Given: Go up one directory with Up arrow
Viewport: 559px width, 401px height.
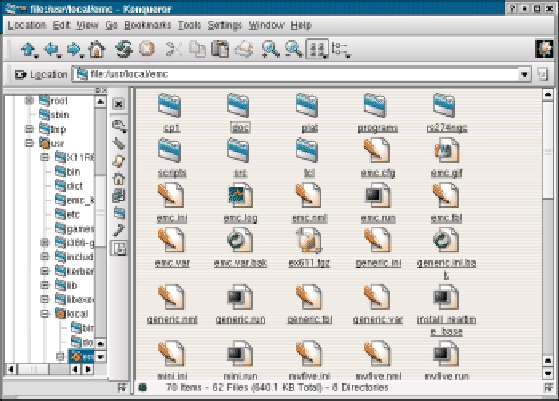Looking at the screenshot, I should (28, 49).
